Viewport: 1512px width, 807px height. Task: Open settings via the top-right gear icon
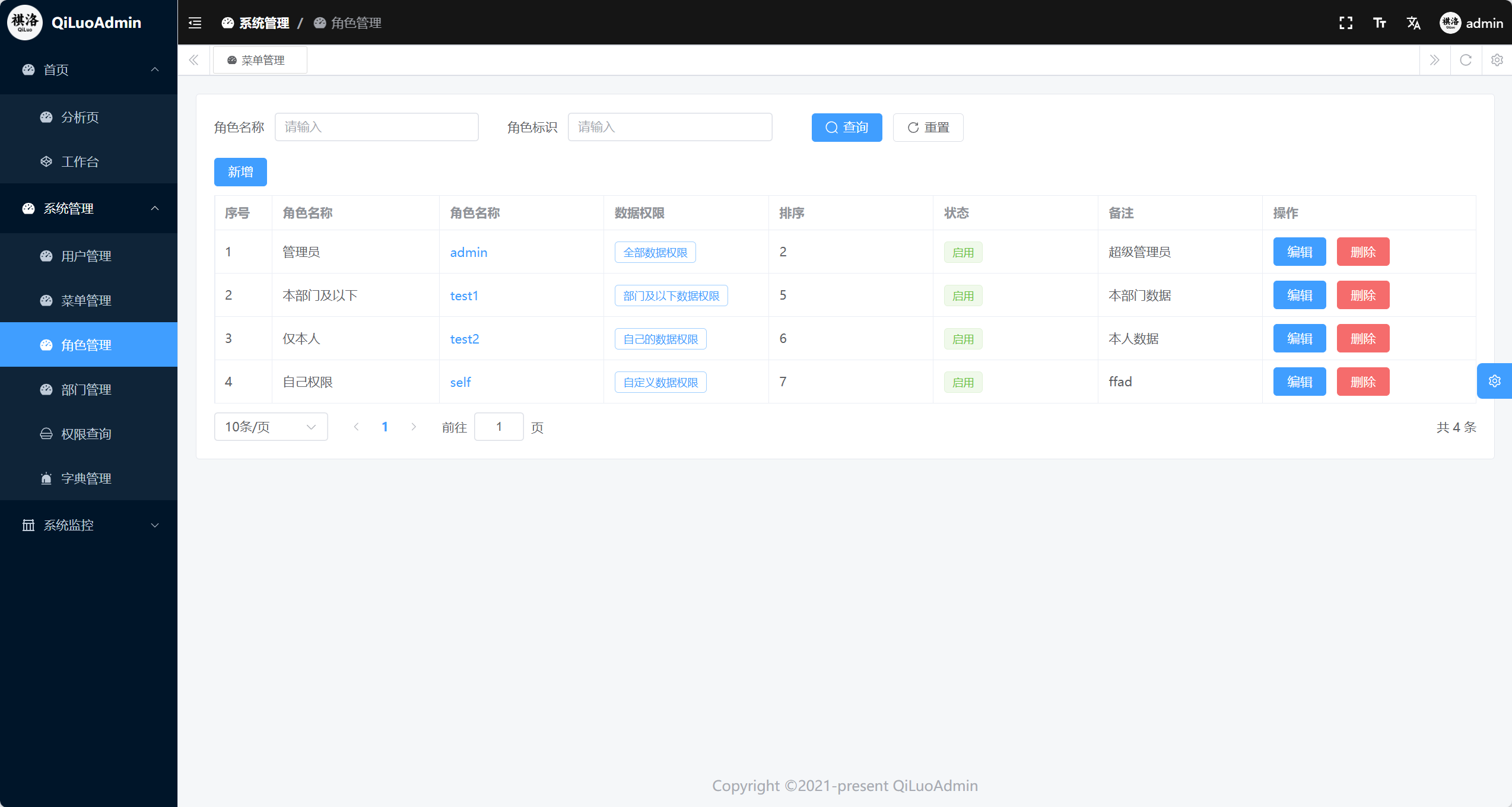click(1497, 60)
